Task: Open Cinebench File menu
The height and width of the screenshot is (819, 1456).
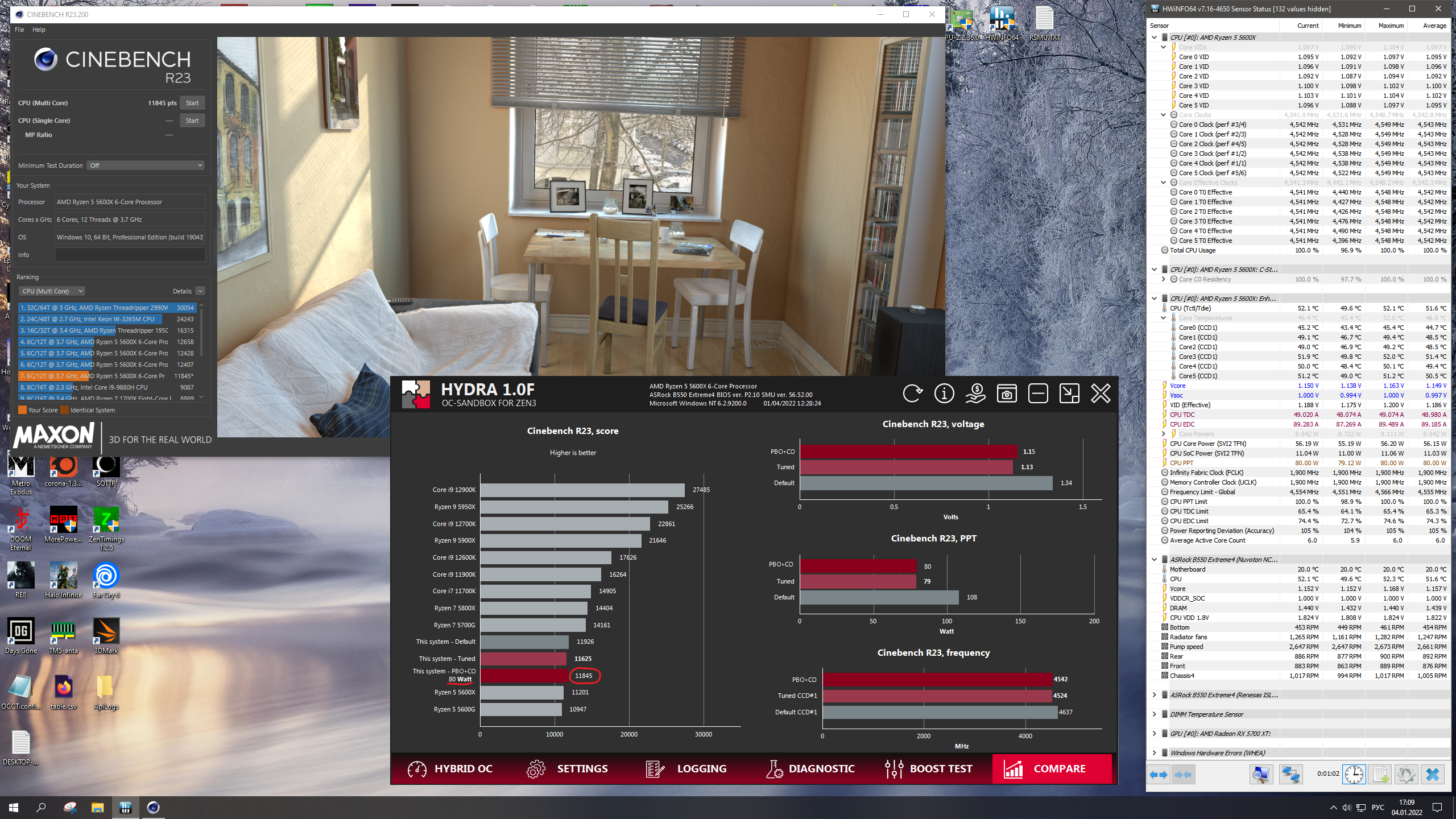Action: (19, 30)
